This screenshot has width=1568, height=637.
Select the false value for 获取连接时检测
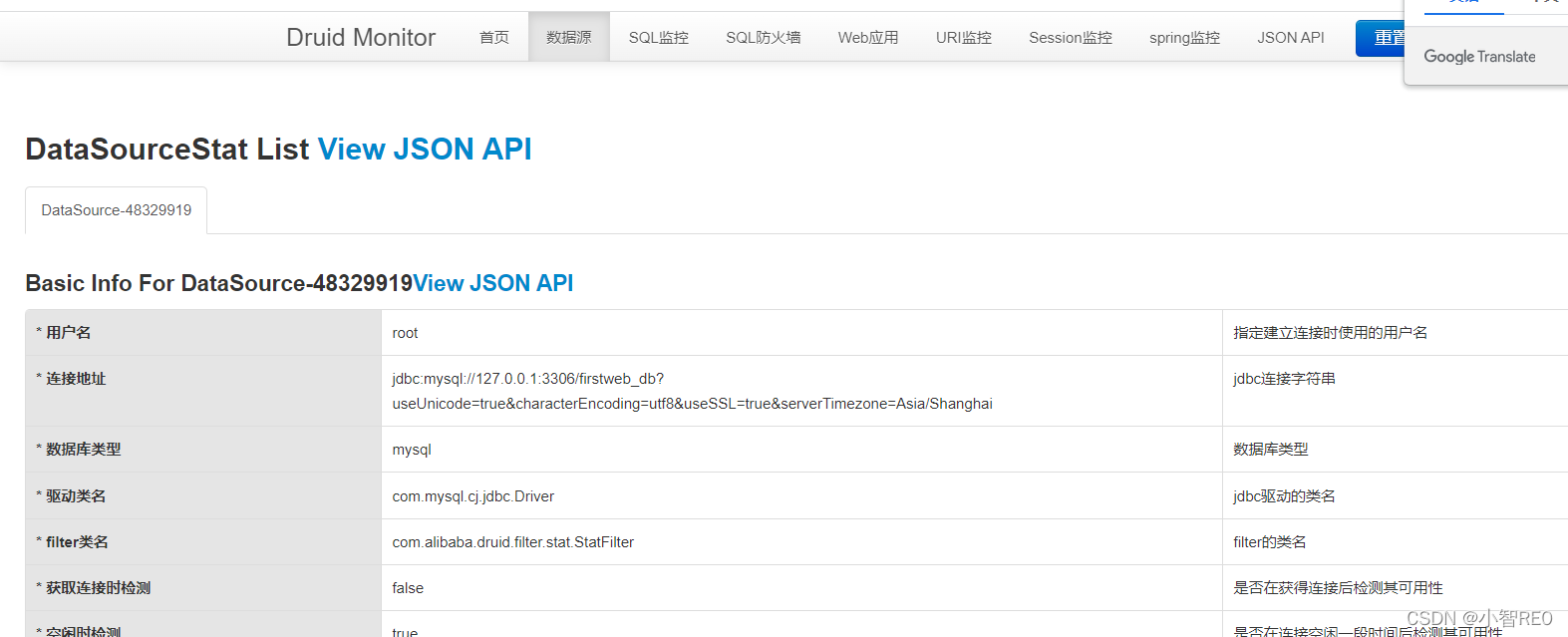pyautogui.click(x=408, y=588)
